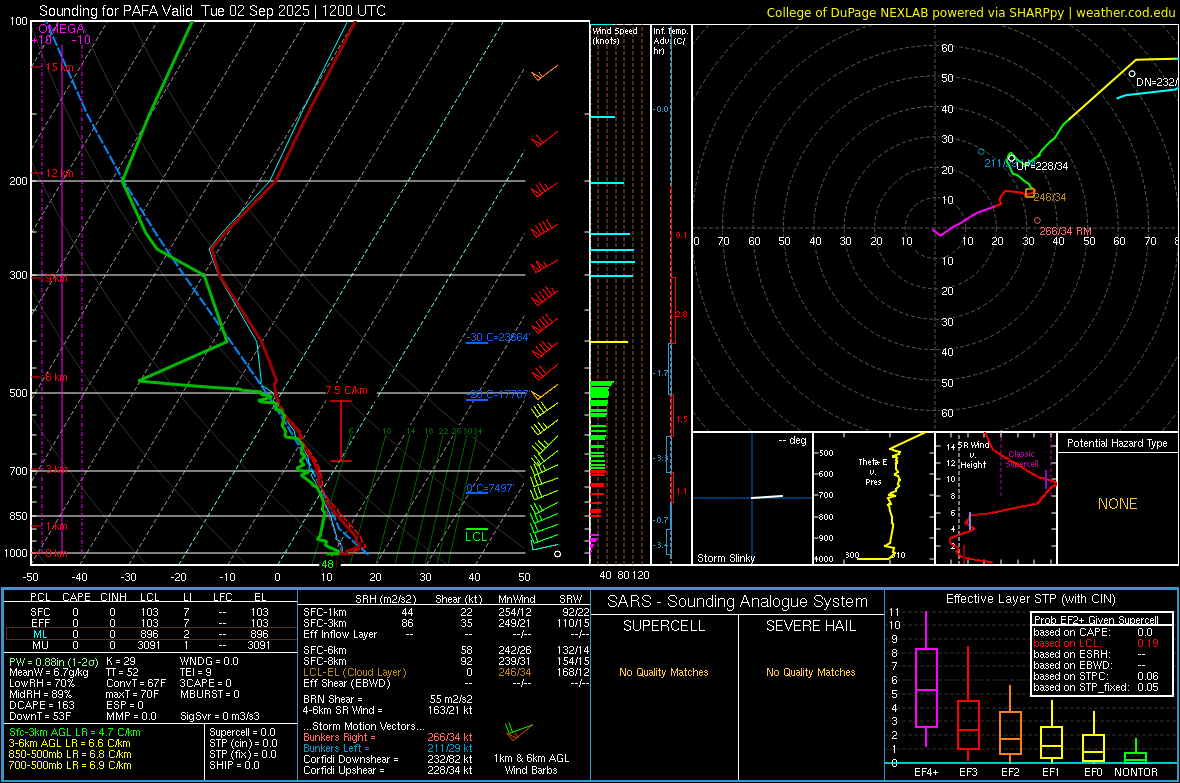1180x783 pixels.
Task: Click the 'SHIP = 0.0' value
Action: pyautogui.click(x=234, y=765)
